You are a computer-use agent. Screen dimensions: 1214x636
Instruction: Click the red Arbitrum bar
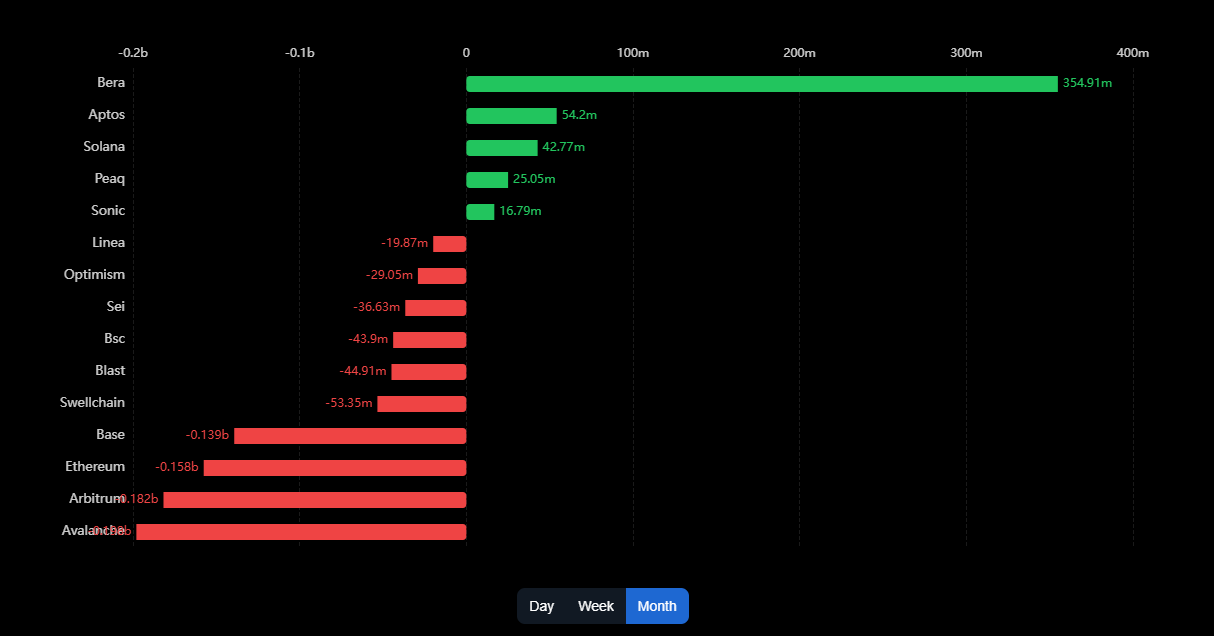pyautogui.click(x=315, y=500)
